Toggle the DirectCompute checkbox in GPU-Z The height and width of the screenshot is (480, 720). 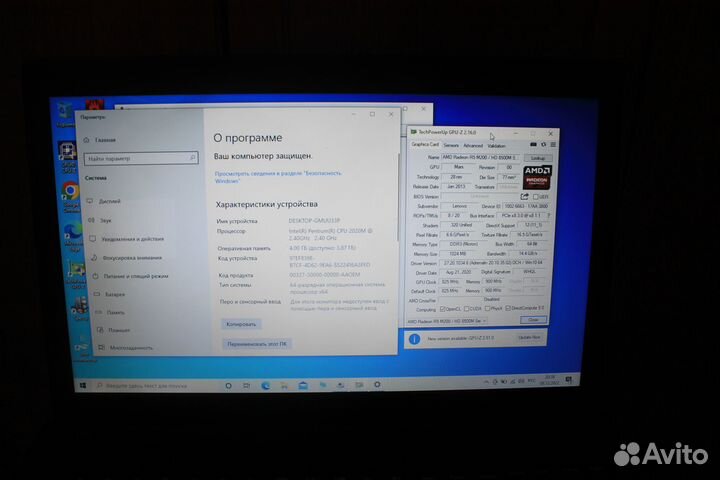tap(508, 308)
